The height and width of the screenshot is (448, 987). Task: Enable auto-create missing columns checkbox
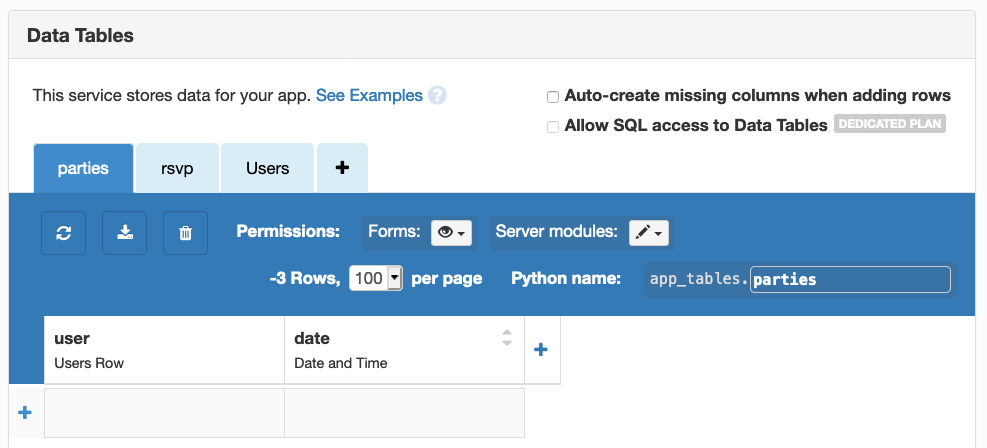click(552, 97)
